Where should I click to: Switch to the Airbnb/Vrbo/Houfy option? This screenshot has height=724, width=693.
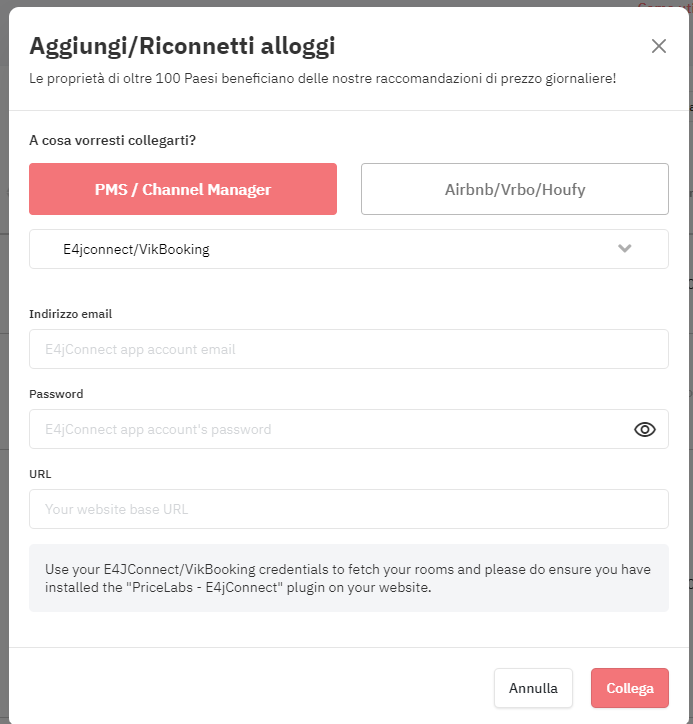(515, 189)
